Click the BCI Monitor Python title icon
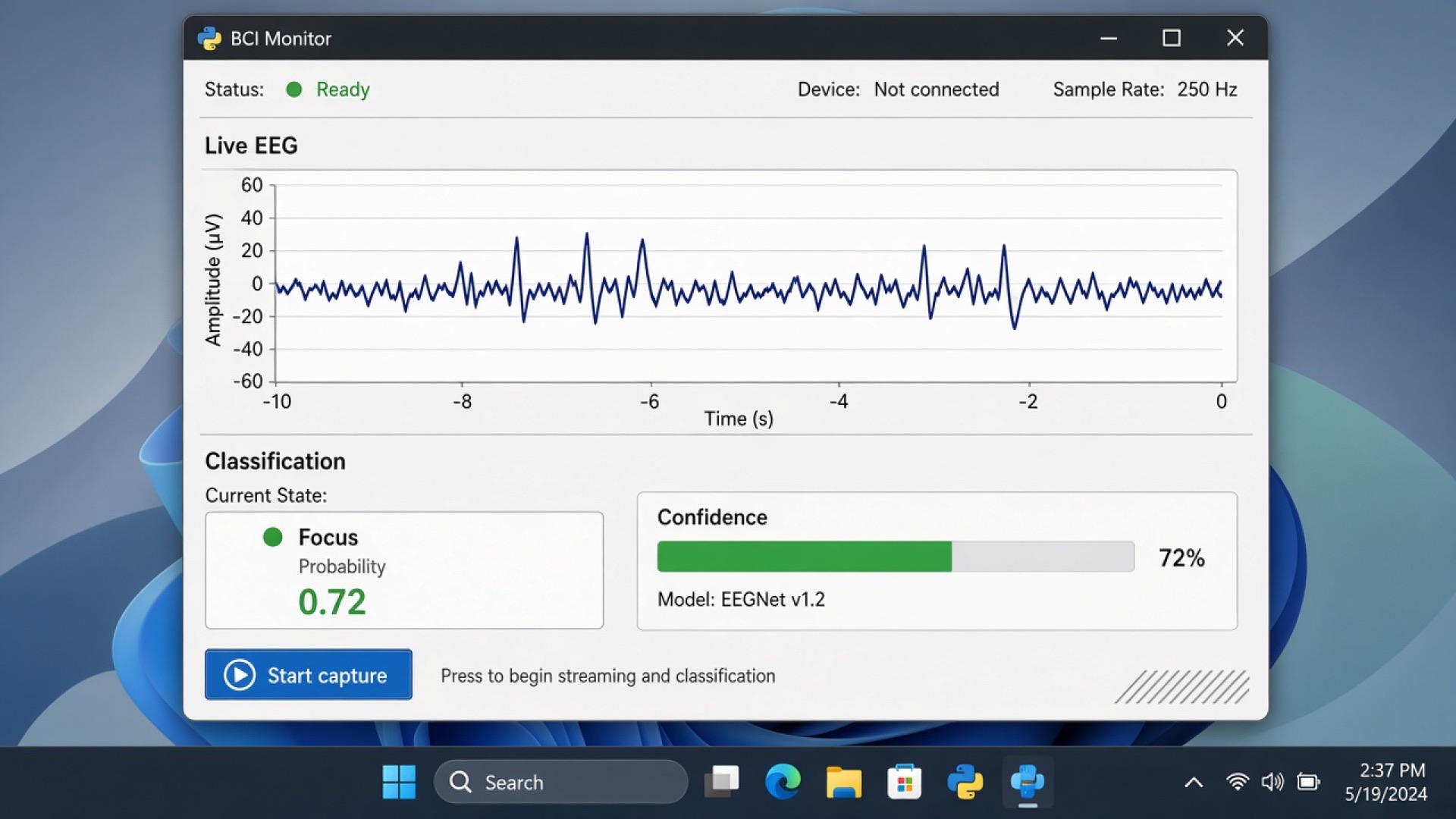The image size is (1456, 819). [x=209, y=38]
